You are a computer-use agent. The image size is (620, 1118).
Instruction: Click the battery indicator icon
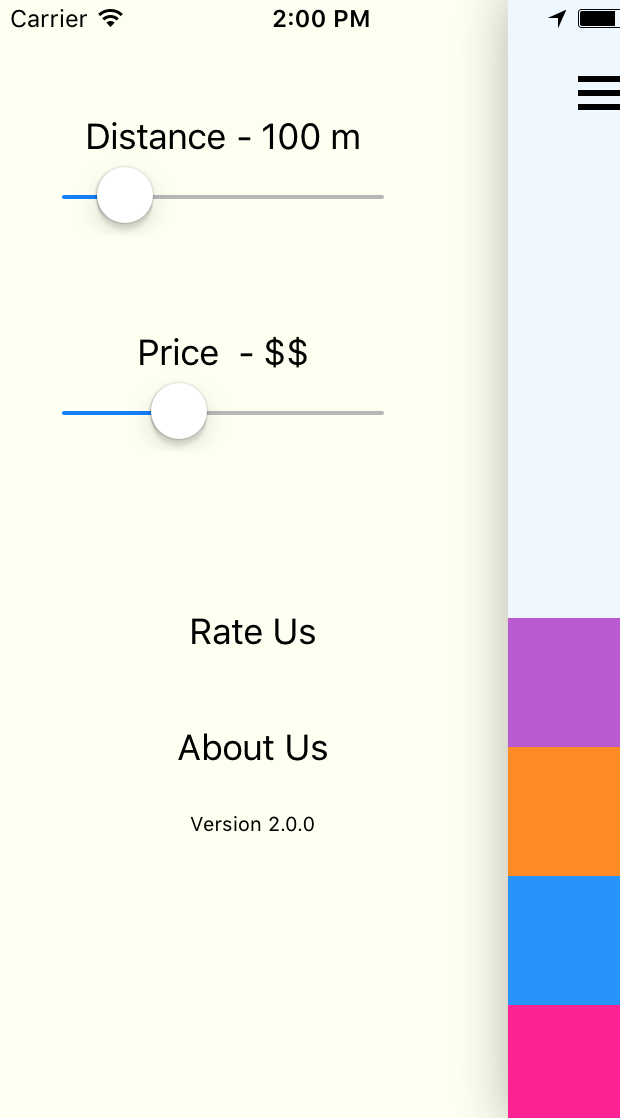[x=599, y=18]
